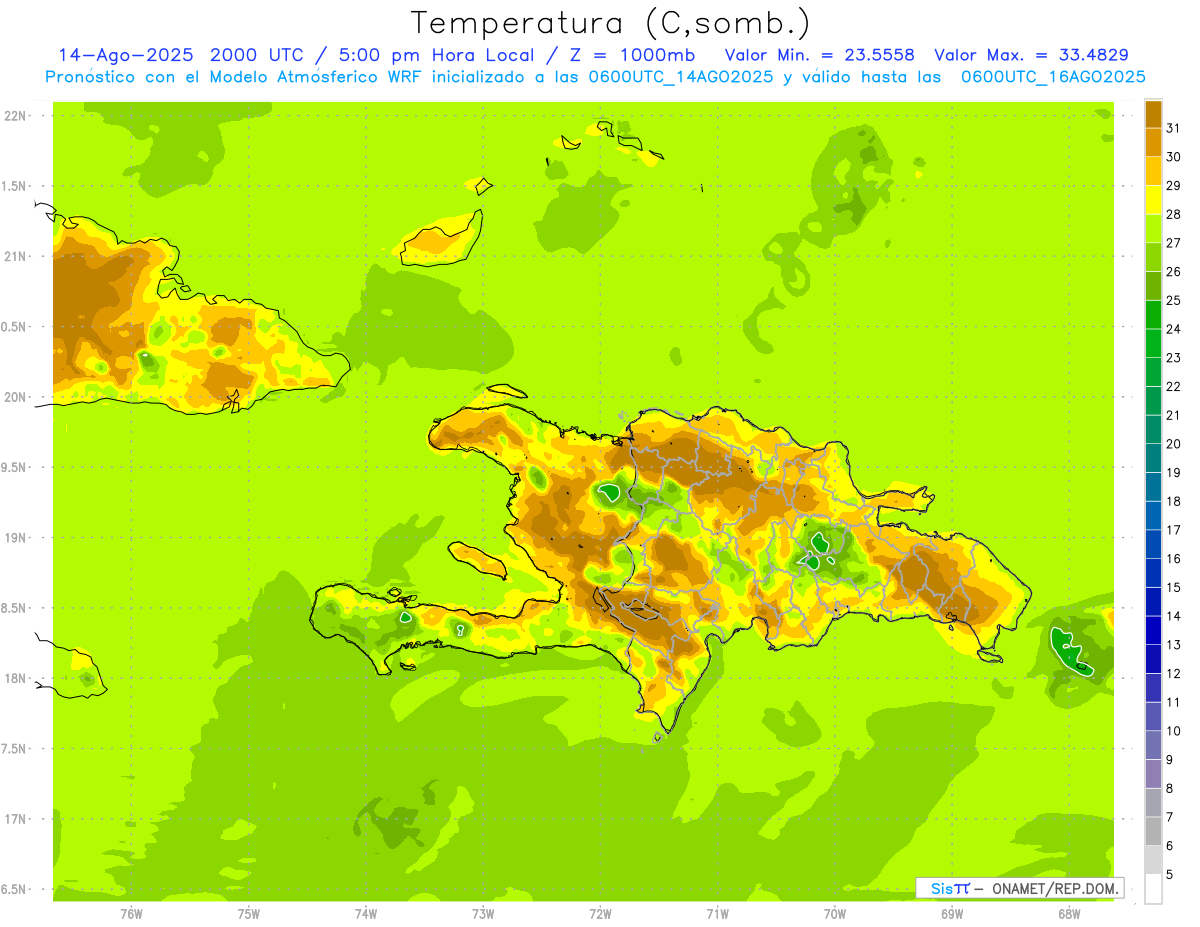Click the gray swatch between 6 and 7
The height and width of the screenshot is (927, 1200).
(x=1153, y=831)
